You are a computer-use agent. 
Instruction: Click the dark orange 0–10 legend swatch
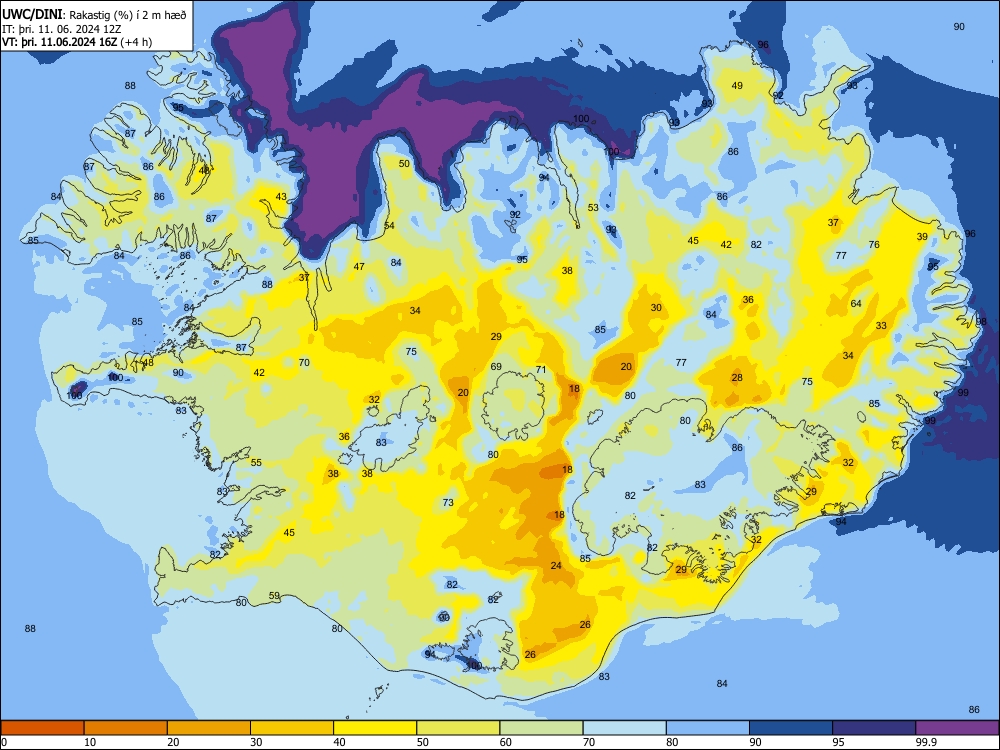[x=42, y=728]
